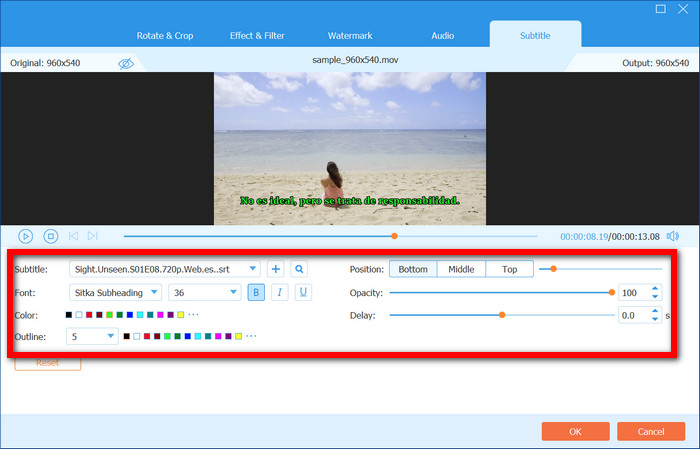This screenshot has height=449, width=700.
Task: Click the play button in the player
Action: click(25, 236)
